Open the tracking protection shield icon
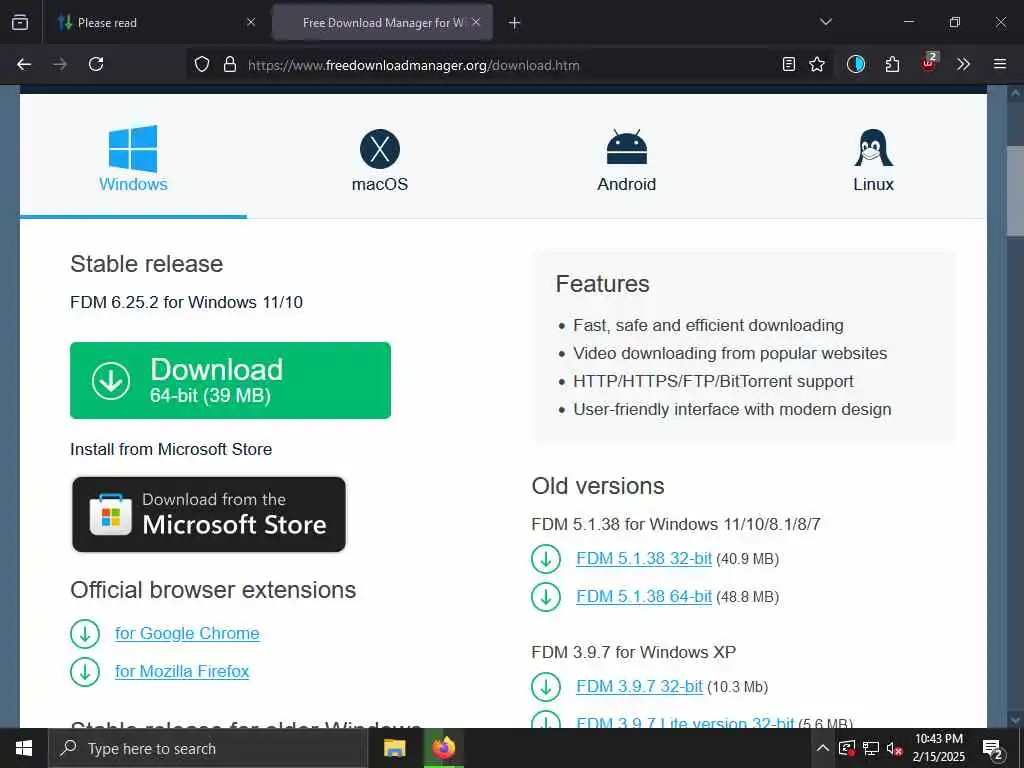This screenshot has width=1024, height=768. point(202,65)
